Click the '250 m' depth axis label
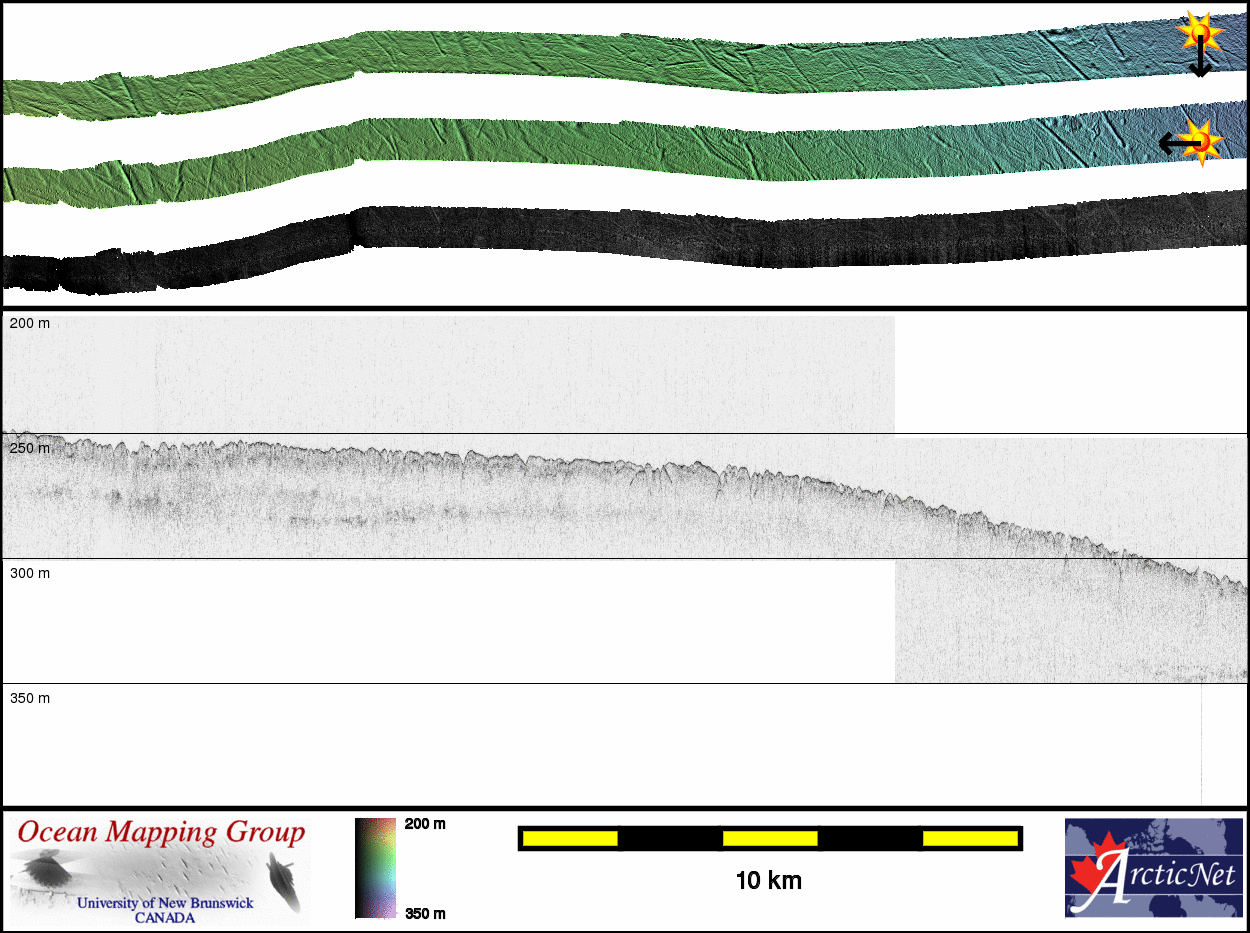This screenshot has height=933, width=1250. click(x=30, y=448)
